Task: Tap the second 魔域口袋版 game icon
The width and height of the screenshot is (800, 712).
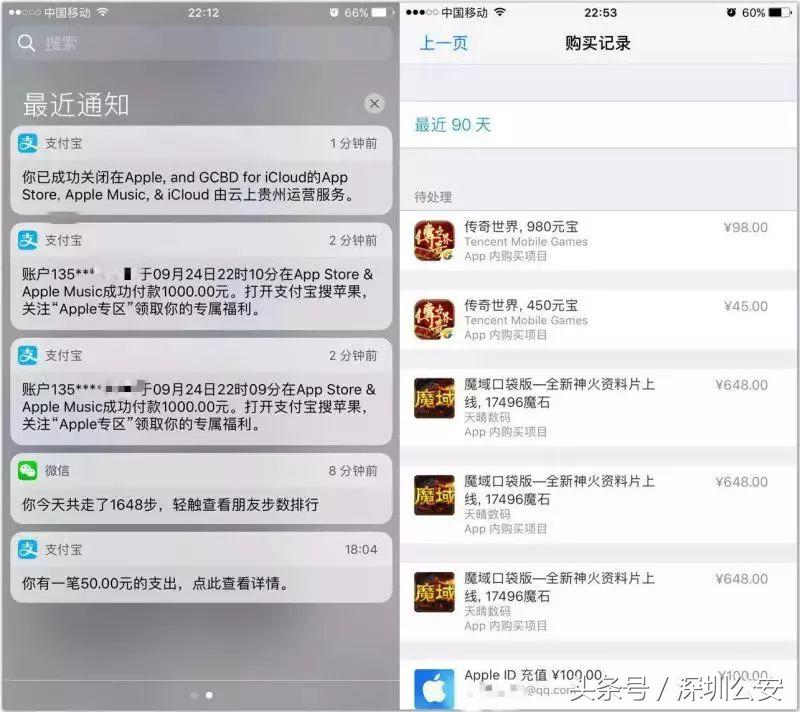Action: (x=434, y=497)
